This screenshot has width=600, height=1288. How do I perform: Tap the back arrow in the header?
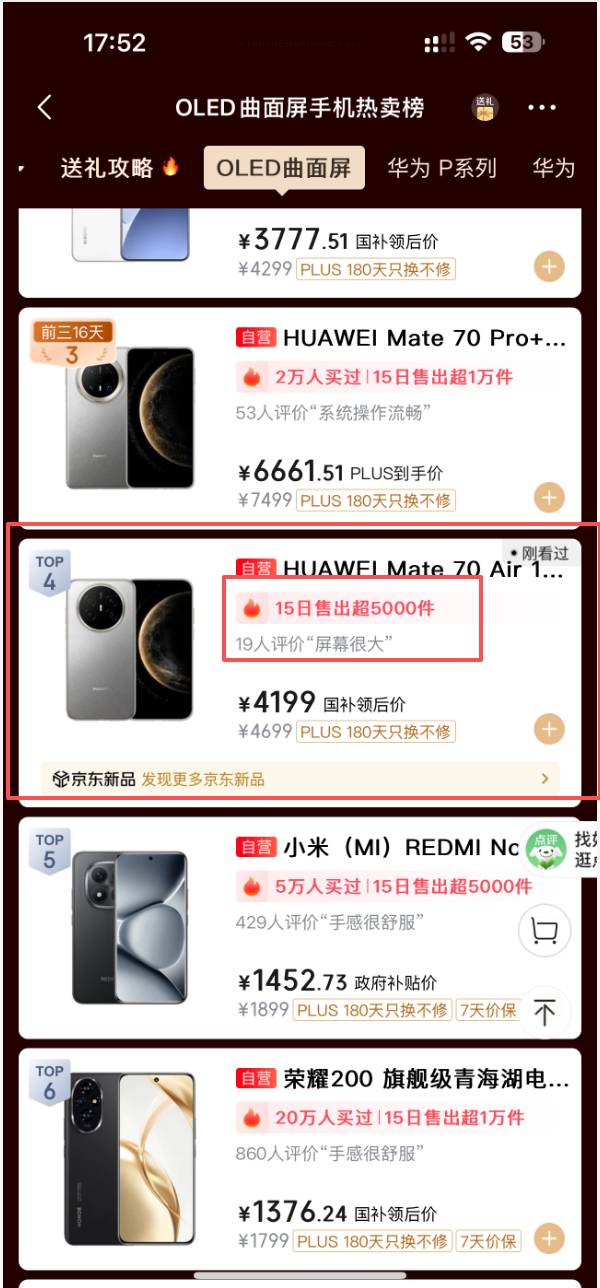(x=44, y=108)
